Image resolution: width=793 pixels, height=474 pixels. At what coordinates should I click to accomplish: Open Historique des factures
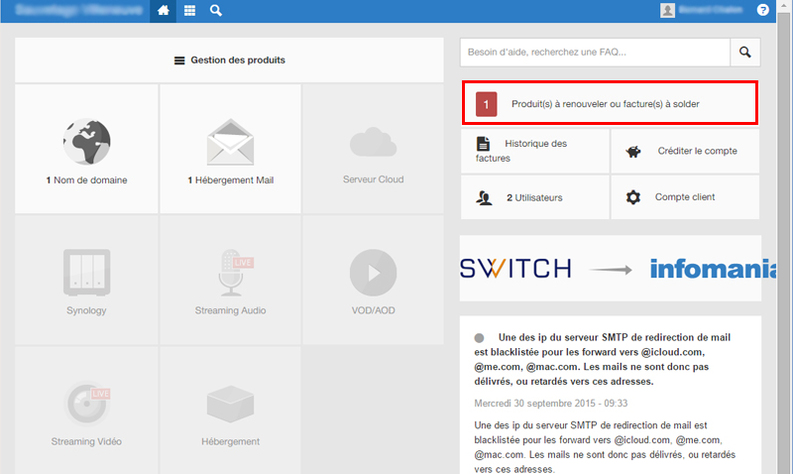(535, 151)
